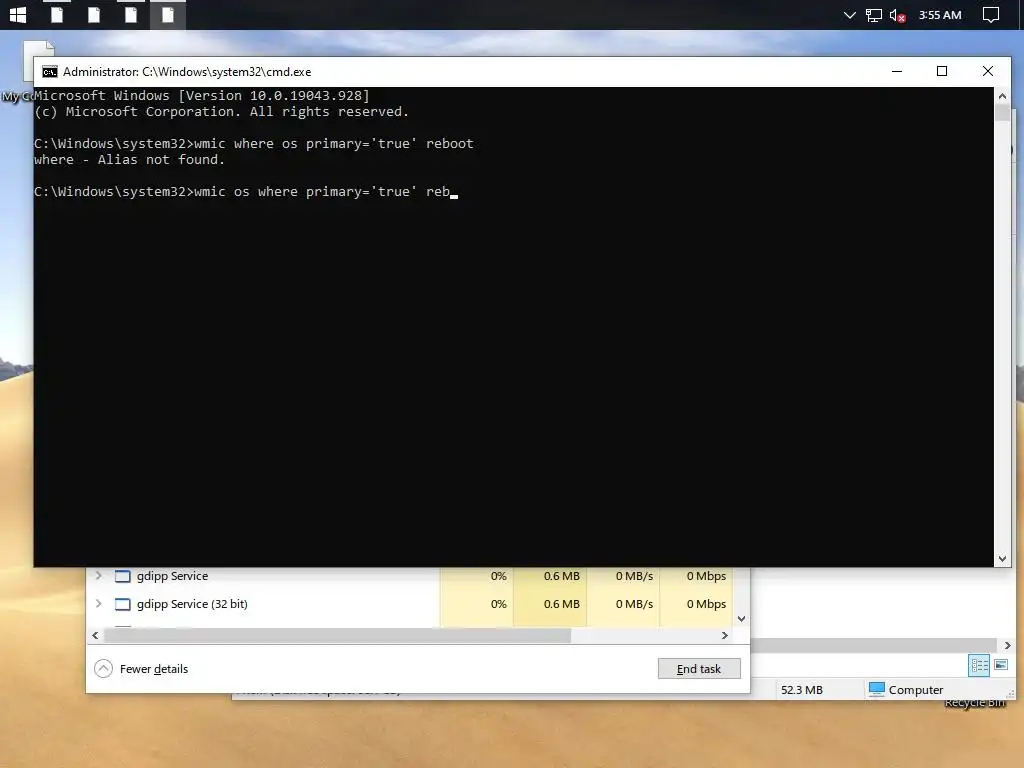Open the network status tray icon
The image size is (1024, 768).
tap(873, 15)
